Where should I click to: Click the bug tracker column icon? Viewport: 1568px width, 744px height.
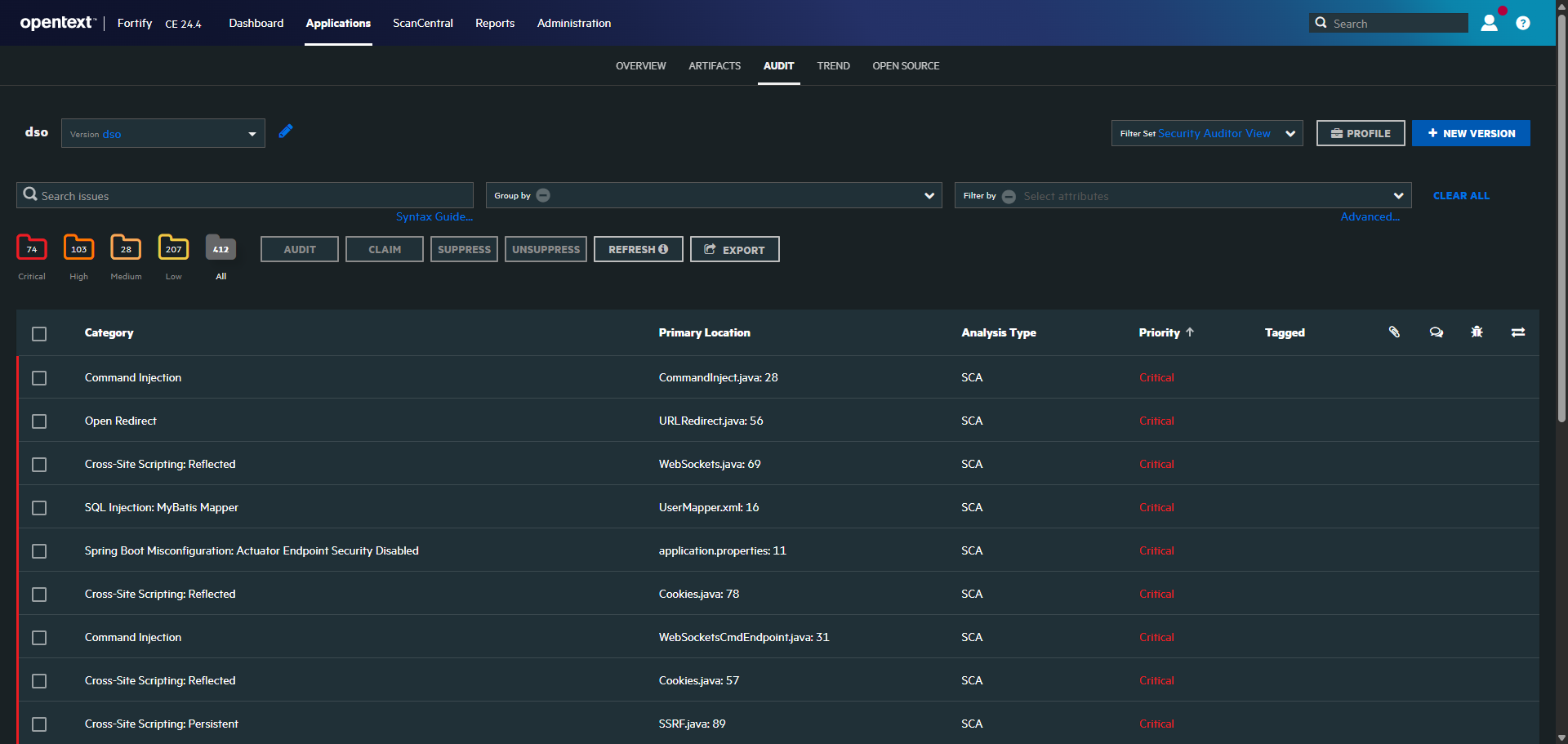[1477, 332]
